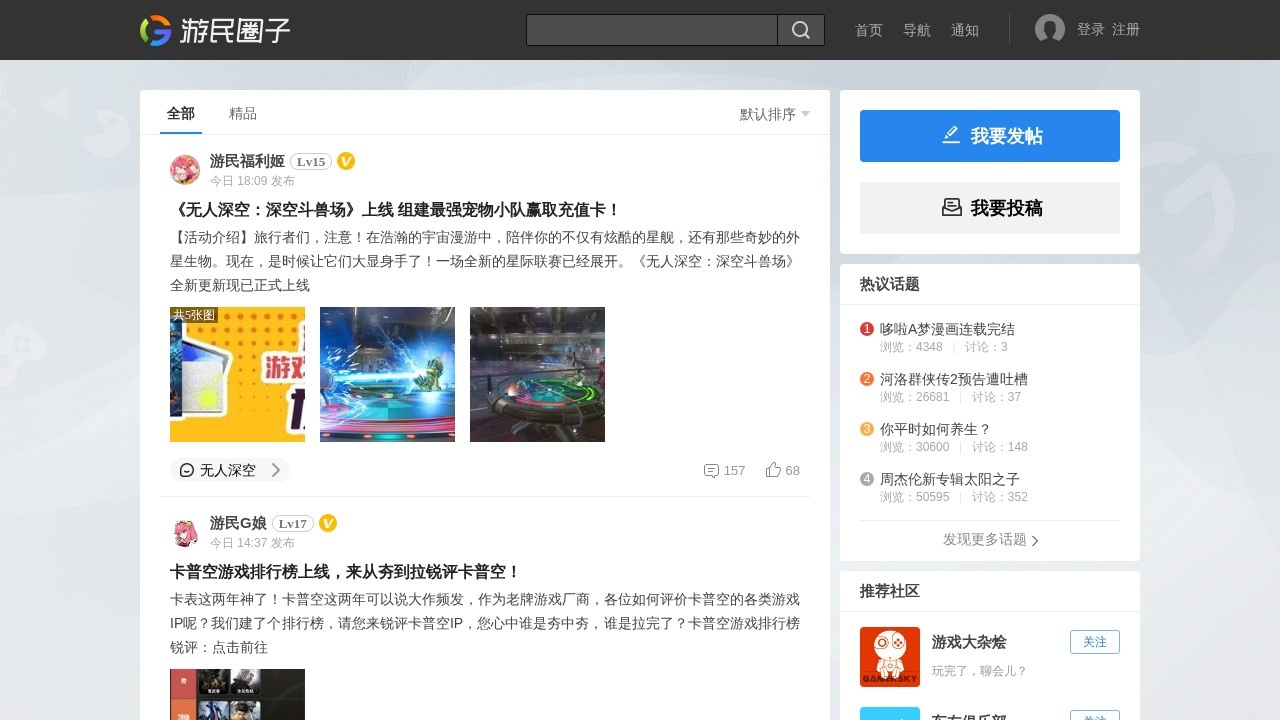The image size is (1280, 720).
Task: Click 【活动介绍】 post excerpt text
Action: pyautogui.click(x=485, y=261)
